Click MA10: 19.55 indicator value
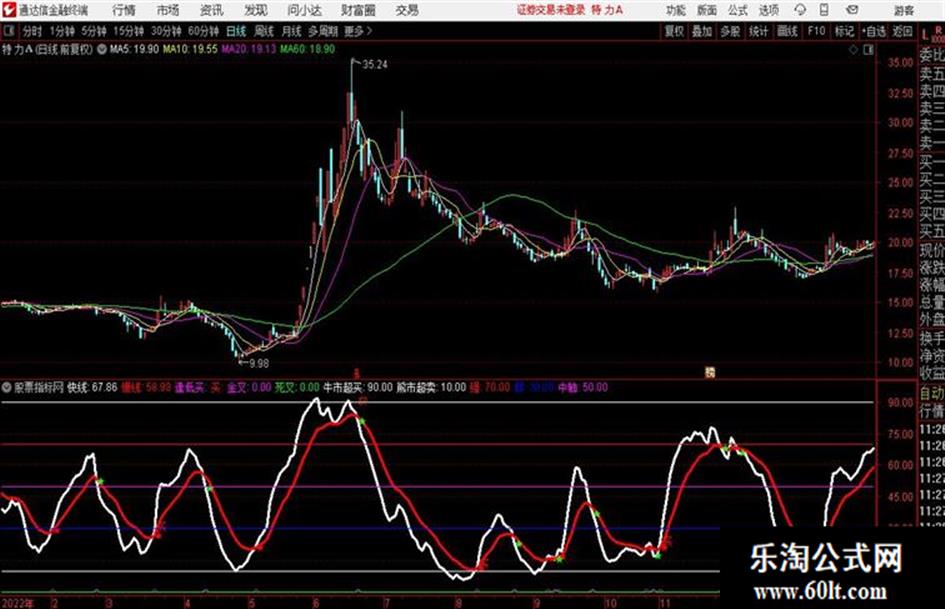 pyautogui.click(x=190, y=49)
